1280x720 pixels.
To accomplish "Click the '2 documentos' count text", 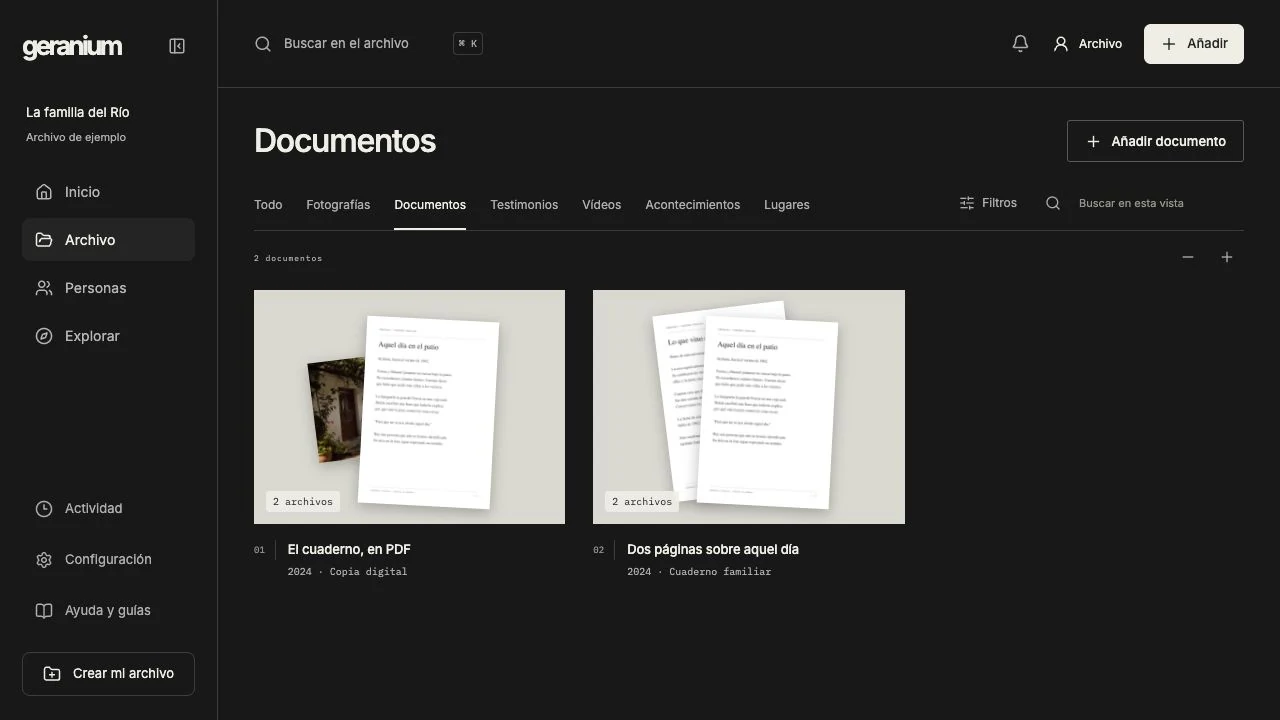I will coord(288,258).
